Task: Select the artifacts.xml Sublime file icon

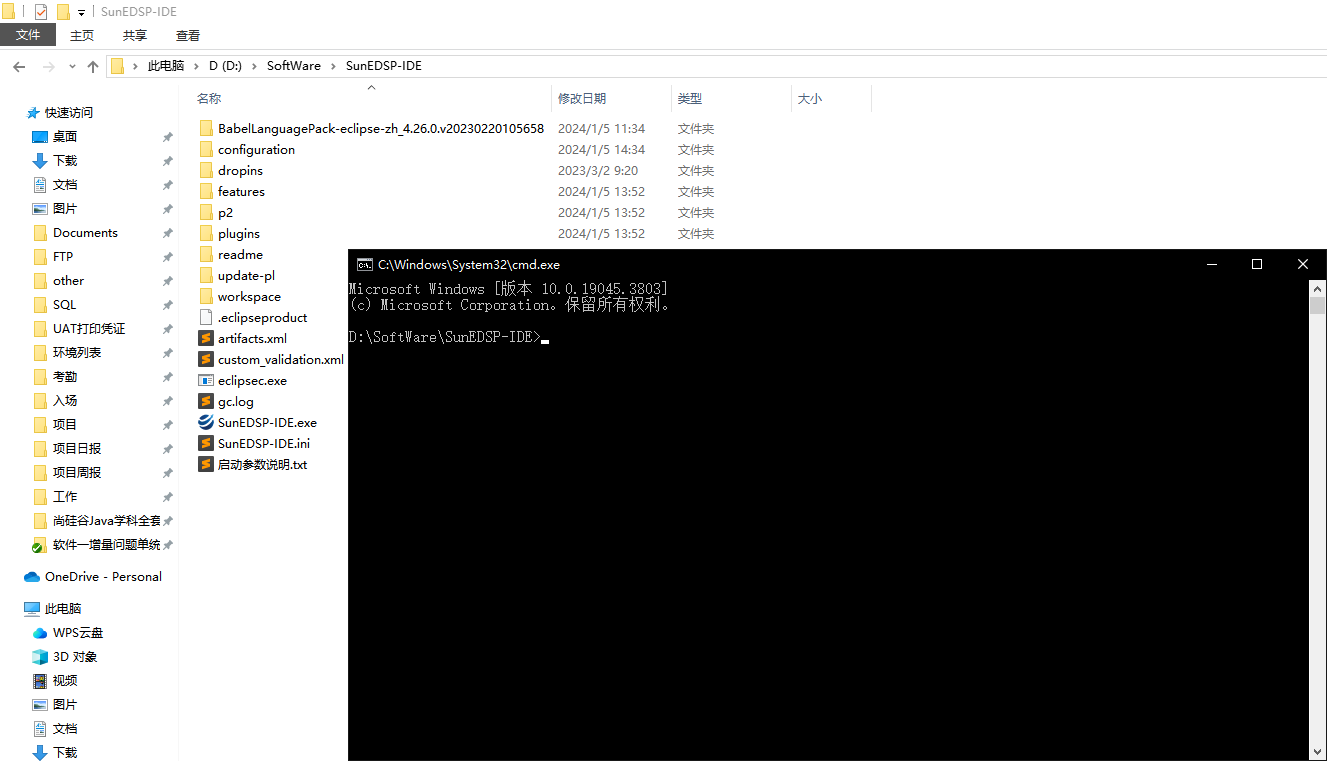Action: click(x=206, y=338)
